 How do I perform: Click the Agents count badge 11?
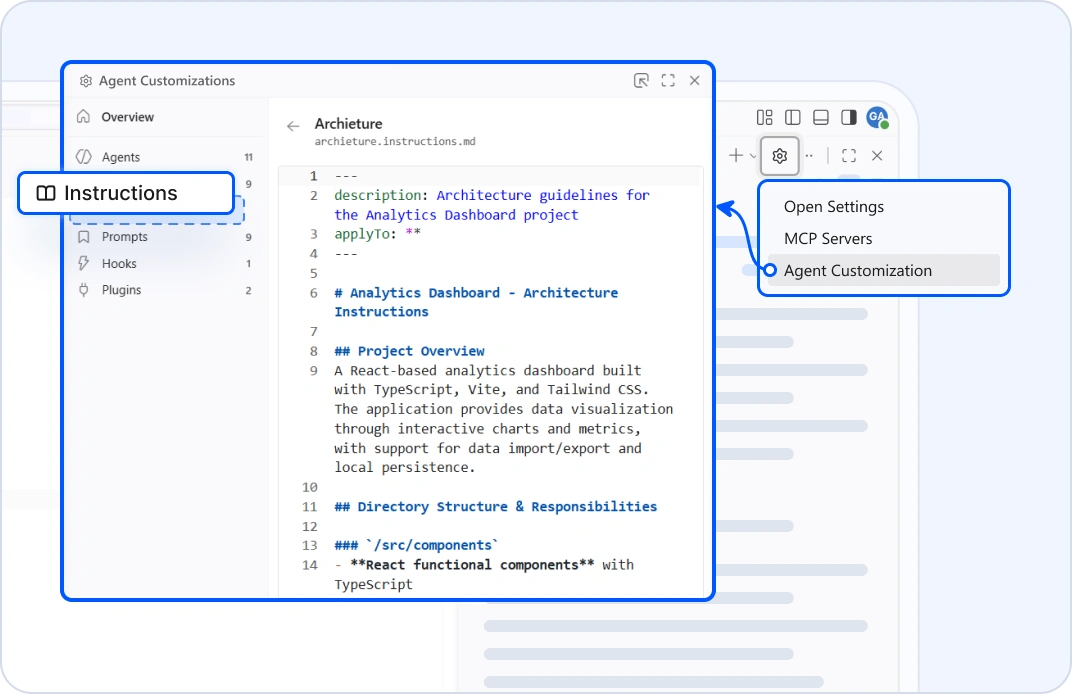click(249, 157)
